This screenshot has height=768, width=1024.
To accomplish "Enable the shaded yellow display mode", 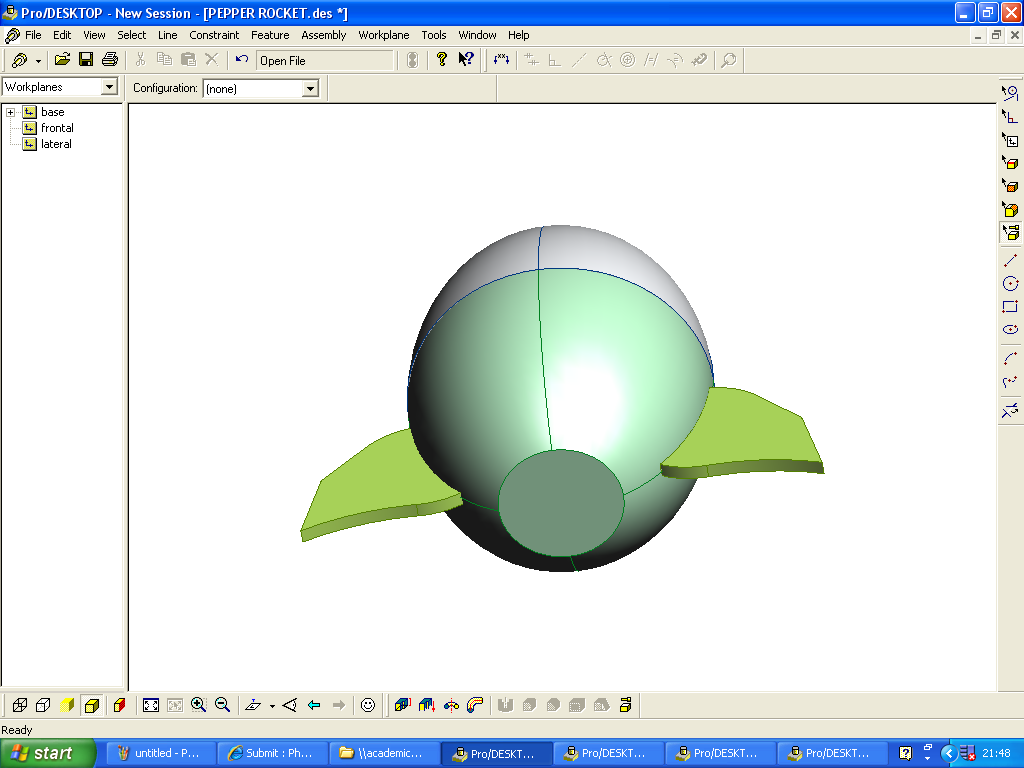I will pyautogui.click(x=68, y=705).
